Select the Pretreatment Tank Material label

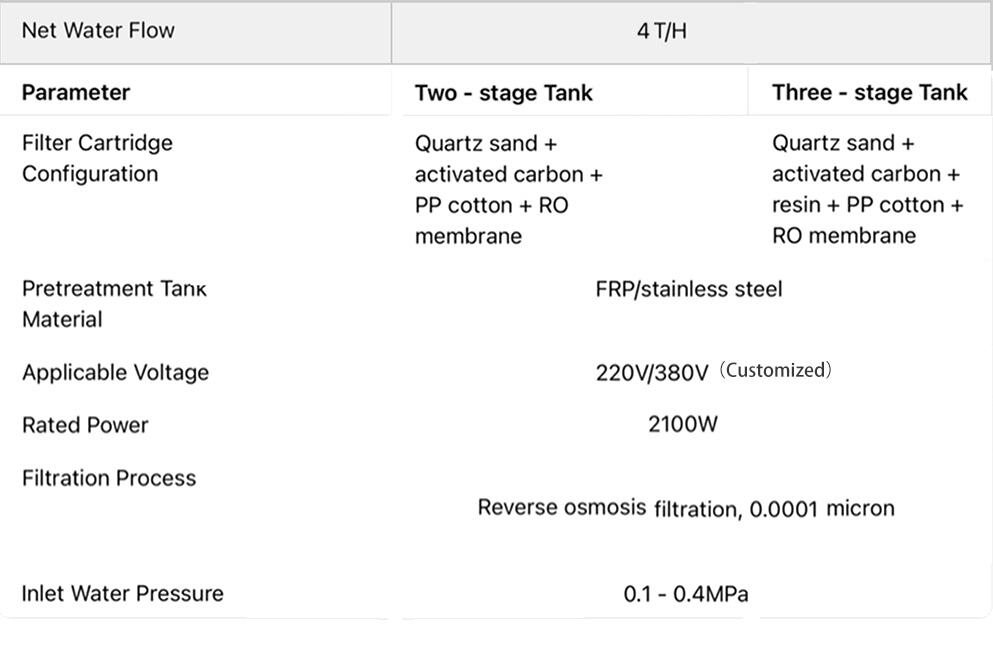[x=114, y=304]
